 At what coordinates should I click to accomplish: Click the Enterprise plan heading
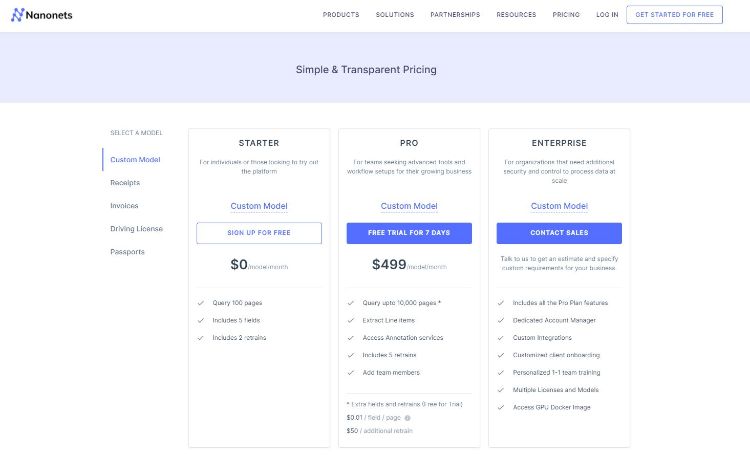tap(559, 143)
